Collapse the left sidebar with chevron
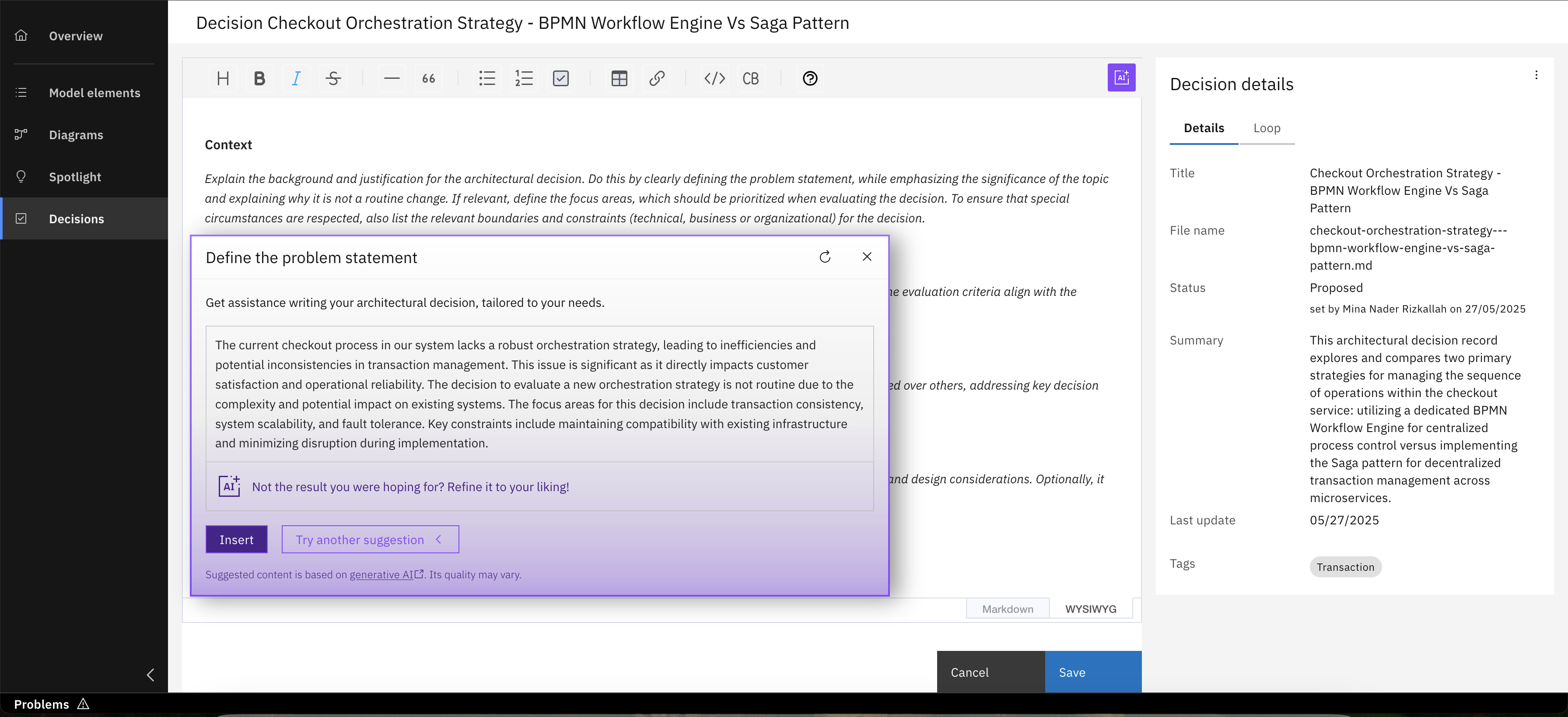The width and height of the screenshot is (1568, 717). click(150, 675)
